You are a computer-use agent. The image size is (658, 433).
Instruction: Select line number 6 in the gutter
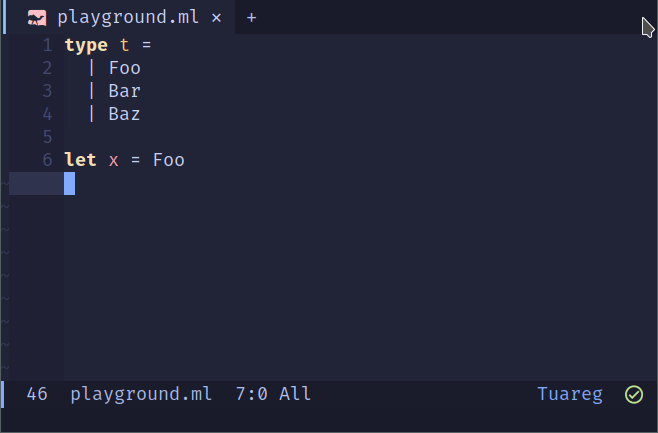47,160
